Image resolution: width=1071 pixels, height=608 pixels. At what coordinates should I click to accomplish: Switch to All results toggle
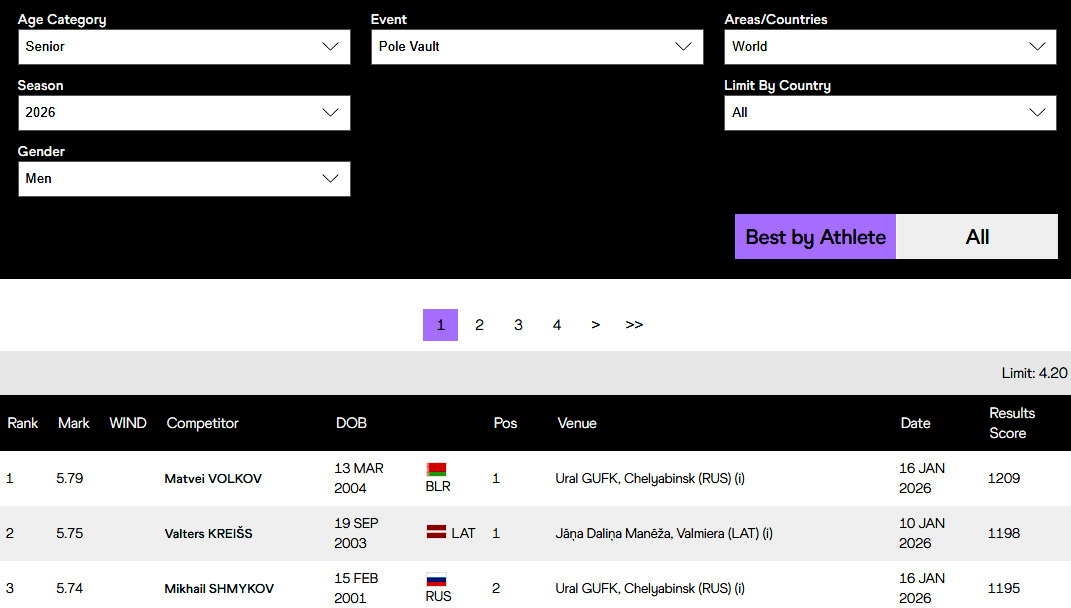[x=977, y=237]
